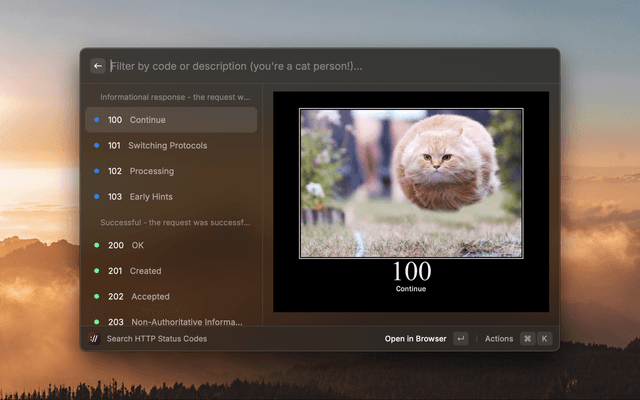Select the 102 Processing entry
This screenshot has width=640, height=400.
pyautogui.click(x=171, y=171)
